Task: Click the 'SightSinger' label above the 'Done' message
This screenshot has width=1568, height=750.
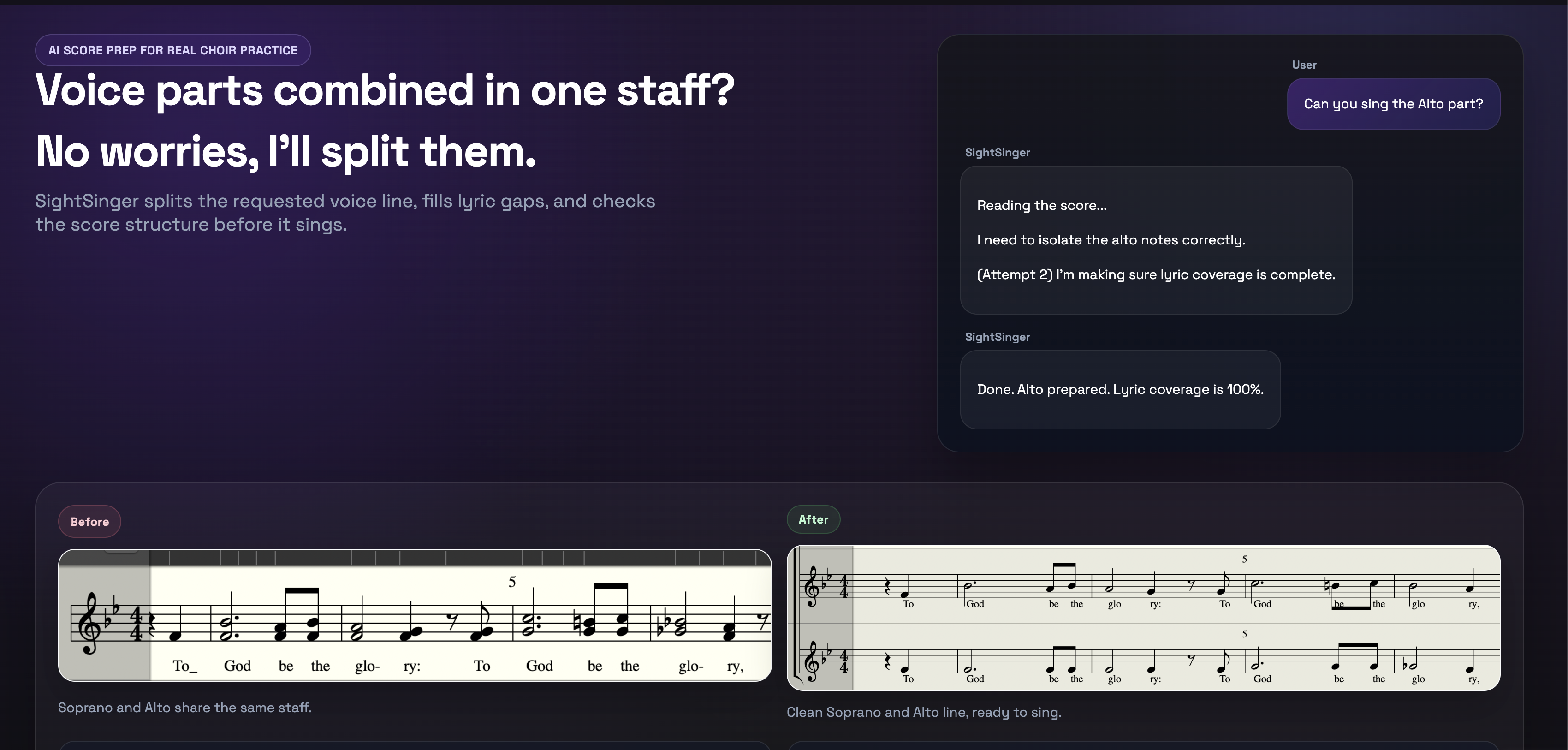Action: pos(998,337)
